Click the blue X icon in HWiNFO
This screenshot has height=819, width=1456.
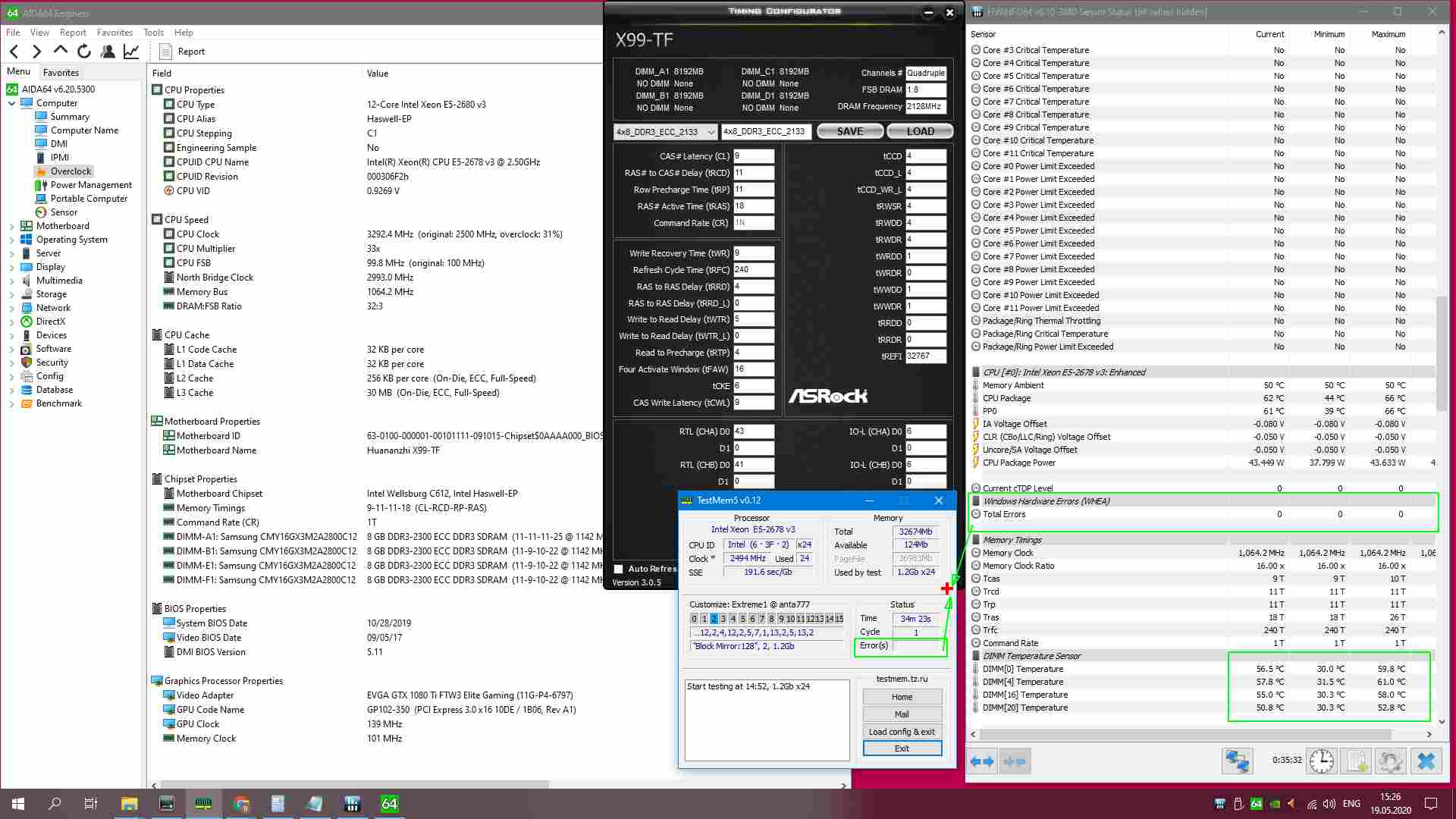1426,761
